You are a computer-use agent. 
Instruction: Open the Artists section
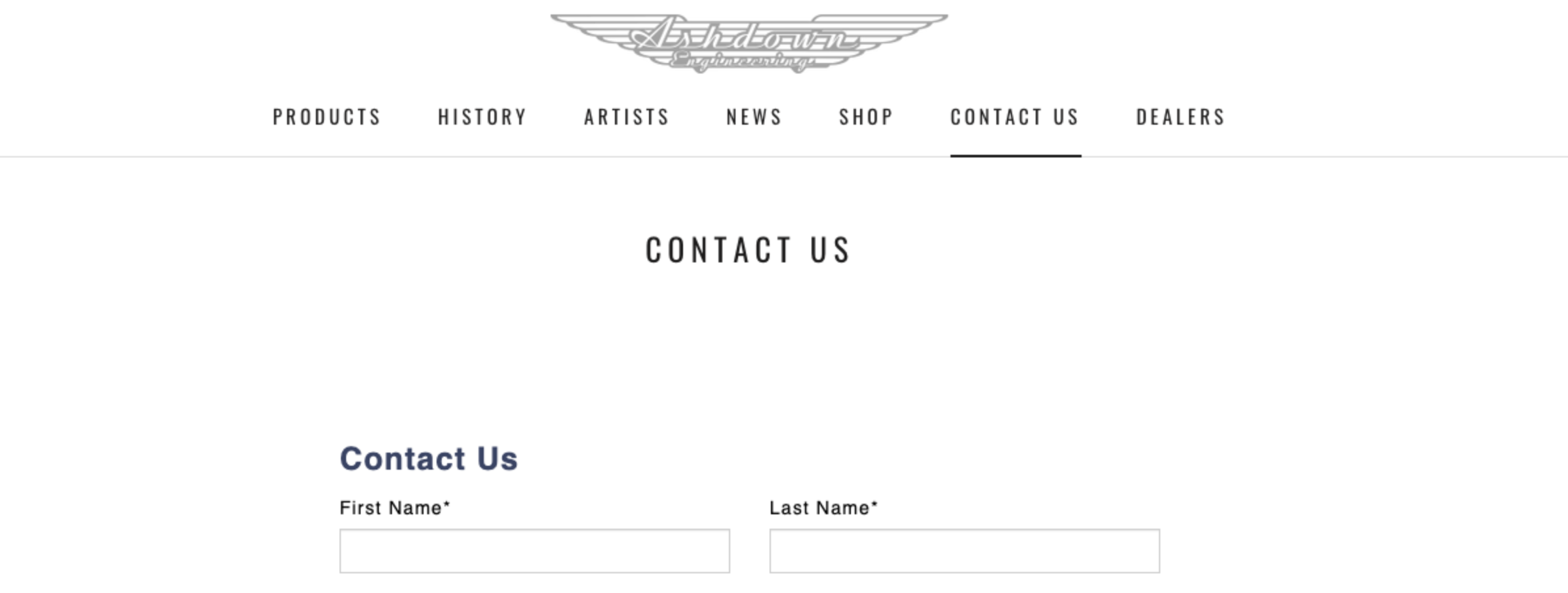(x=627, y=117)
